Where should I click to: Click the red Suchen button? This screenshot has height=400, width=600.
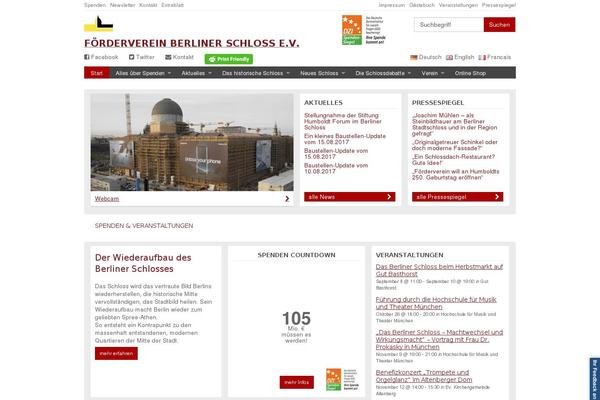coord(499,24)
